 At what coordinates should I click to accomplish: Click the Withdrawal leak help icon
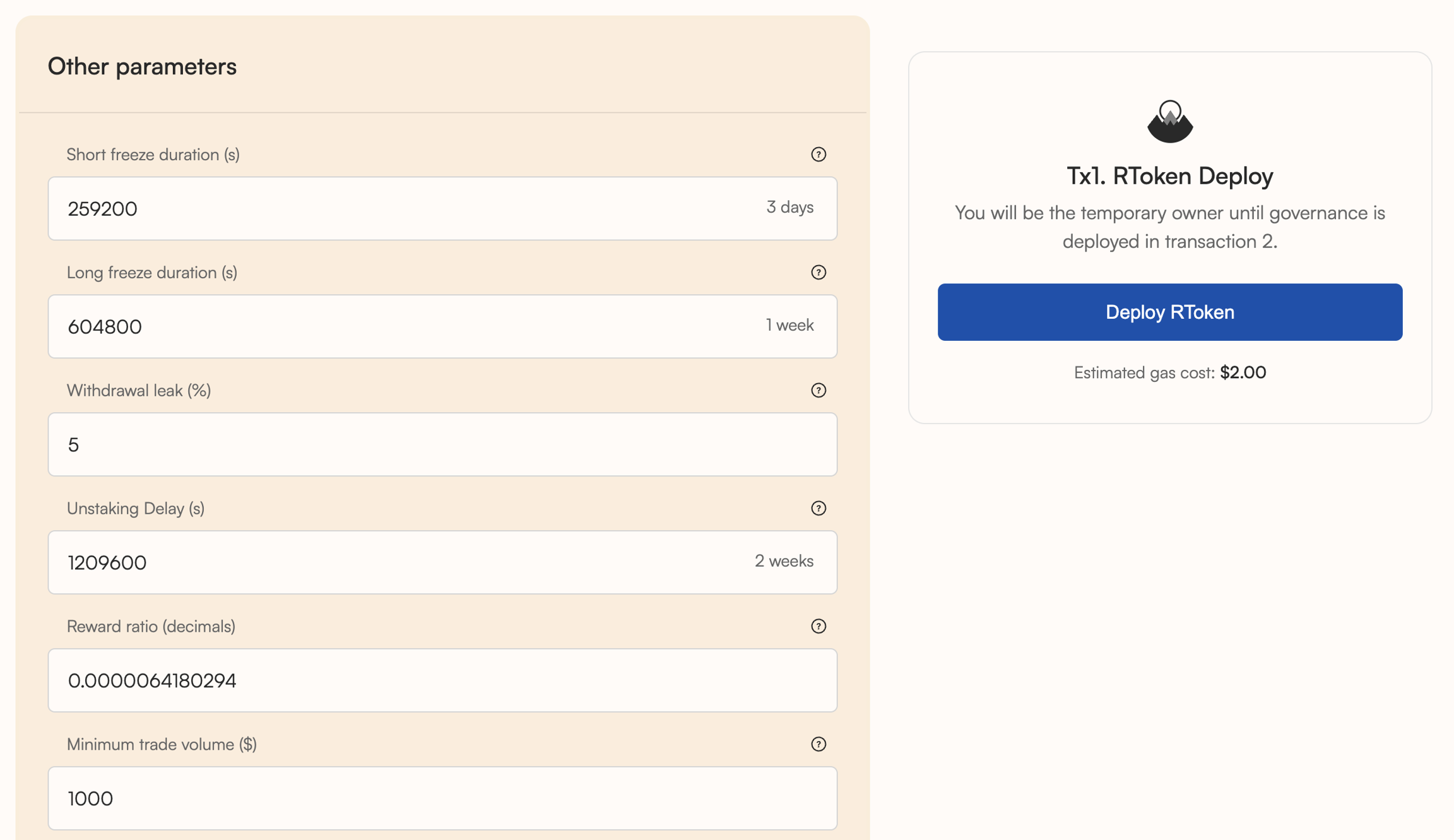point(818,391)
